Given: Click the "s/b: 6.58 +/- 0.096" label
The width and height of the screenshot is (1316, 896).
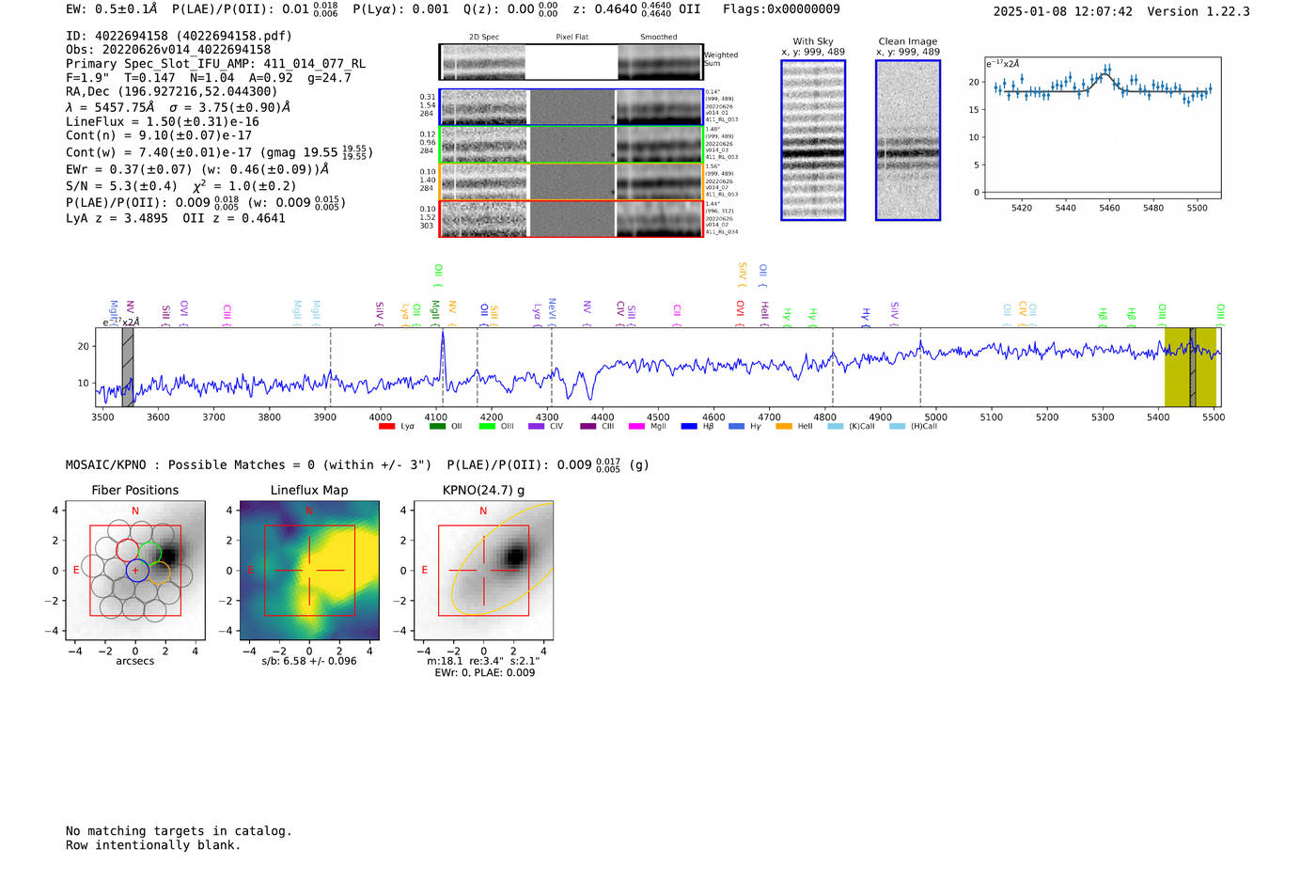Looking at the screenshot, I should [x=309, y=661].
